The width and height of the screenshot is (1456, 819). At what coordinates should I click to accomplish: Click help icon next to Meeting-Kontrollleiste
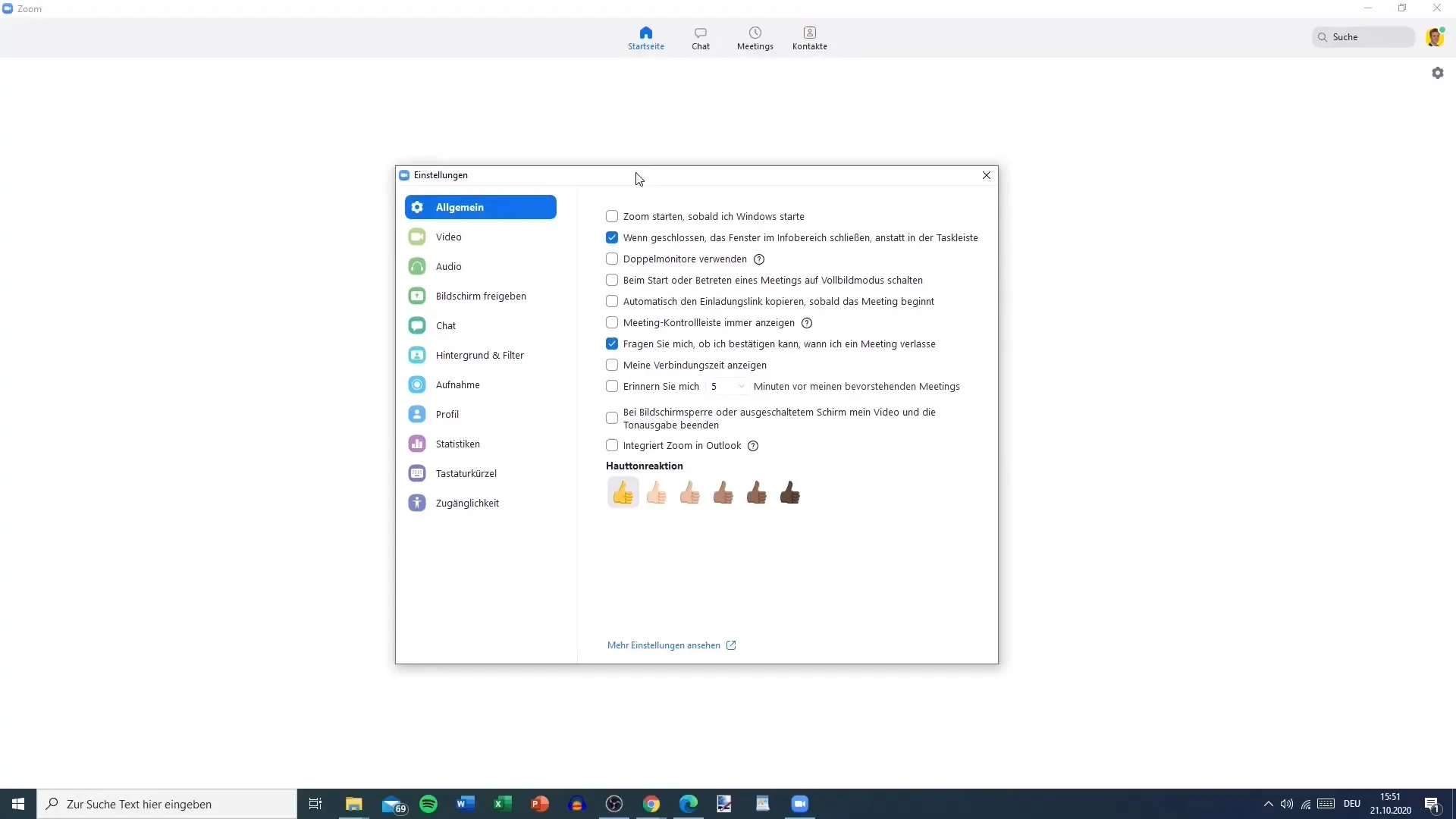[x=807, y=323]
